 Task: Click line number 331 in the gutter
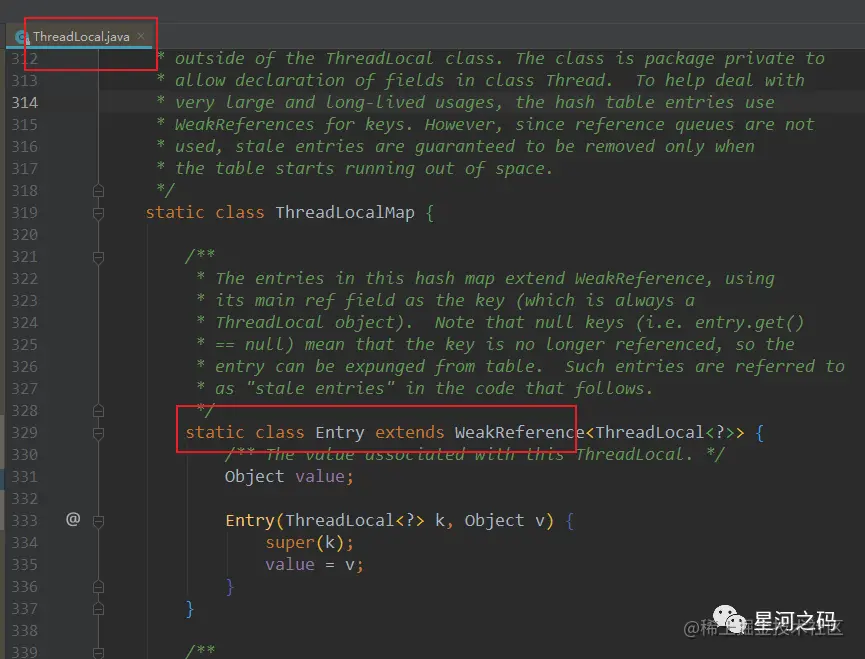point(25,476)
